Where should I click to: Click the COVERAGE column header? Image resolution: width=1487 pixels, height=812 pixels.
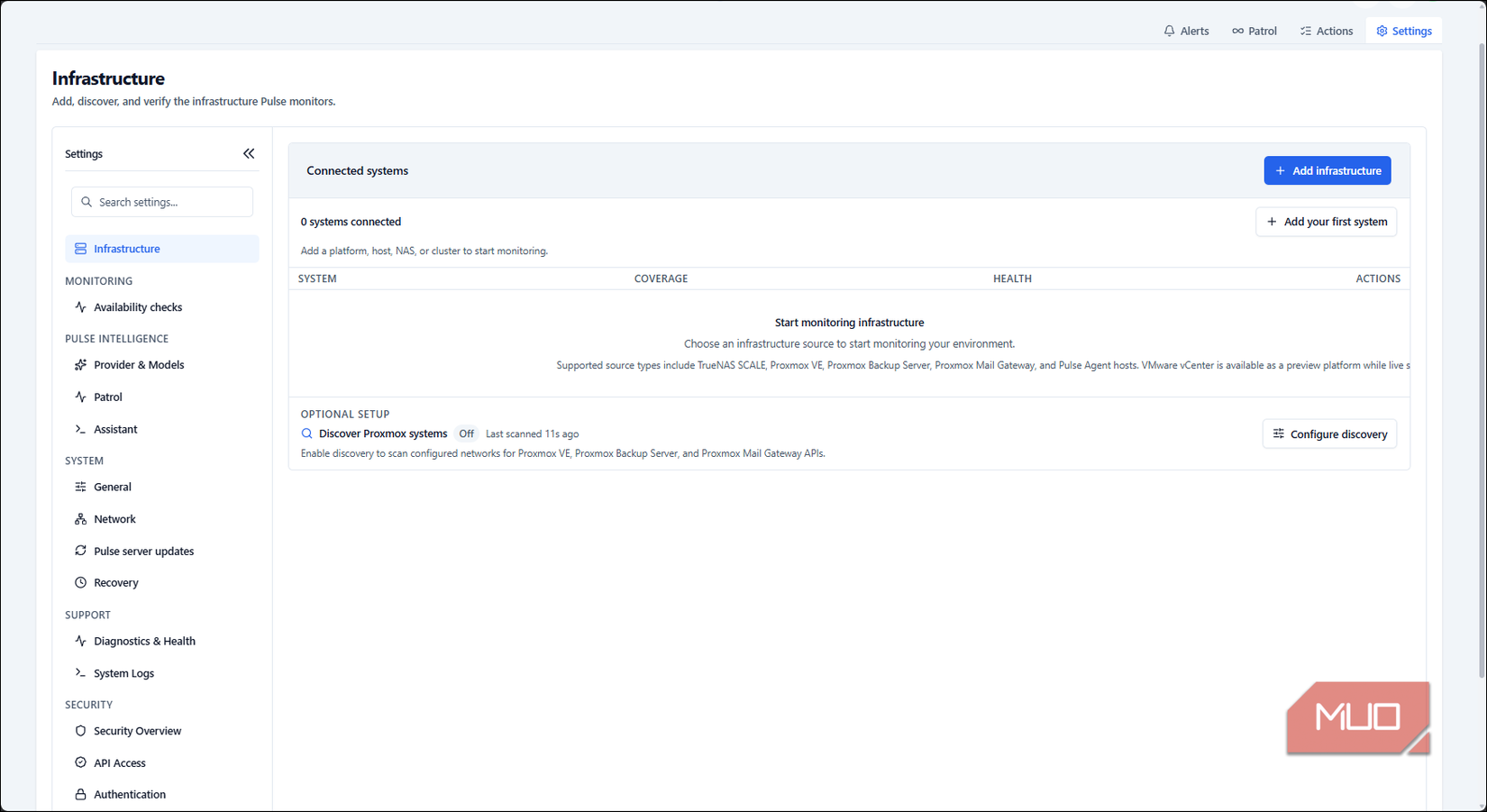coord(661,278)
